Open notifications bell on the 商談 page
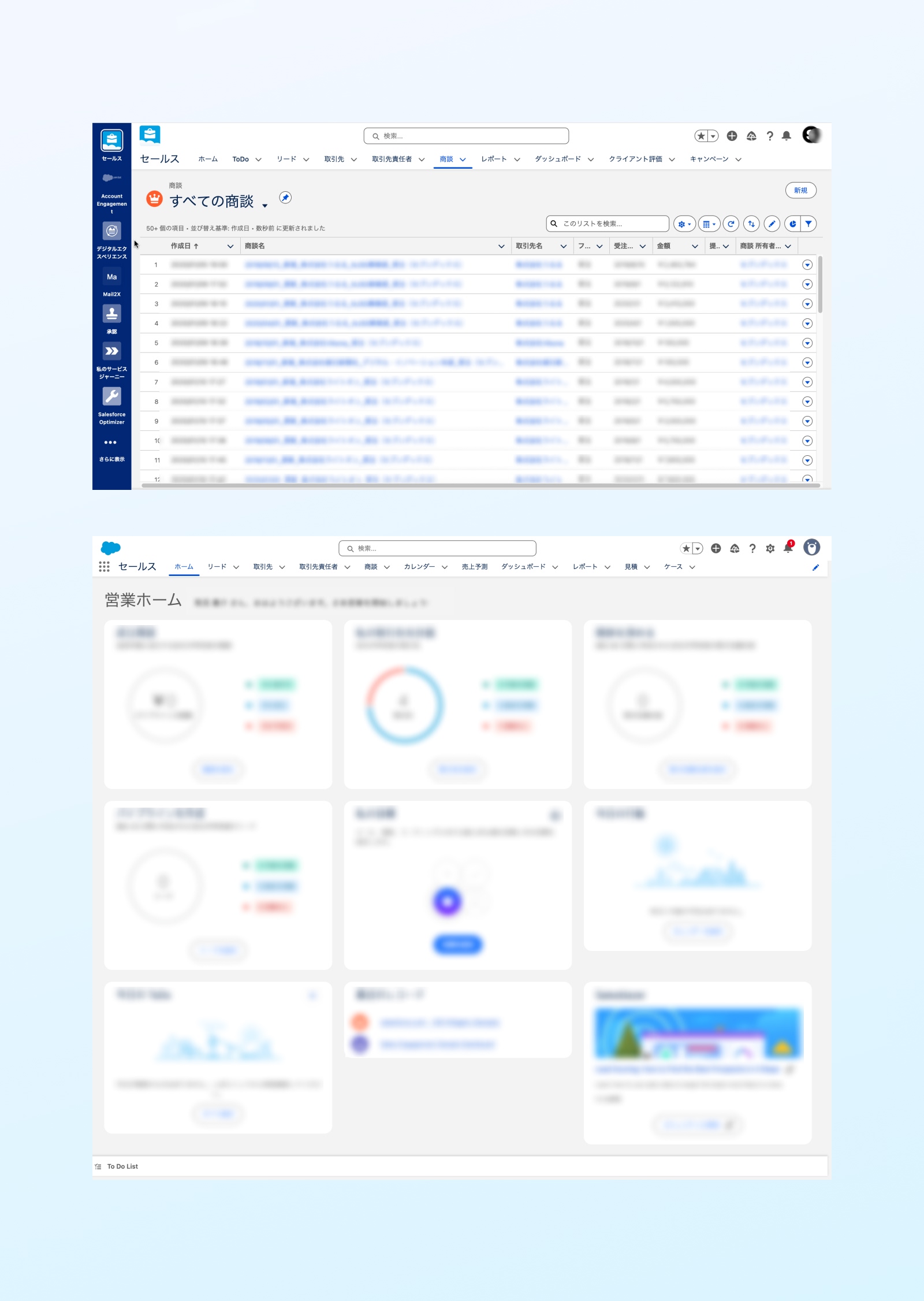The image size is (924, 1301). 787,136
